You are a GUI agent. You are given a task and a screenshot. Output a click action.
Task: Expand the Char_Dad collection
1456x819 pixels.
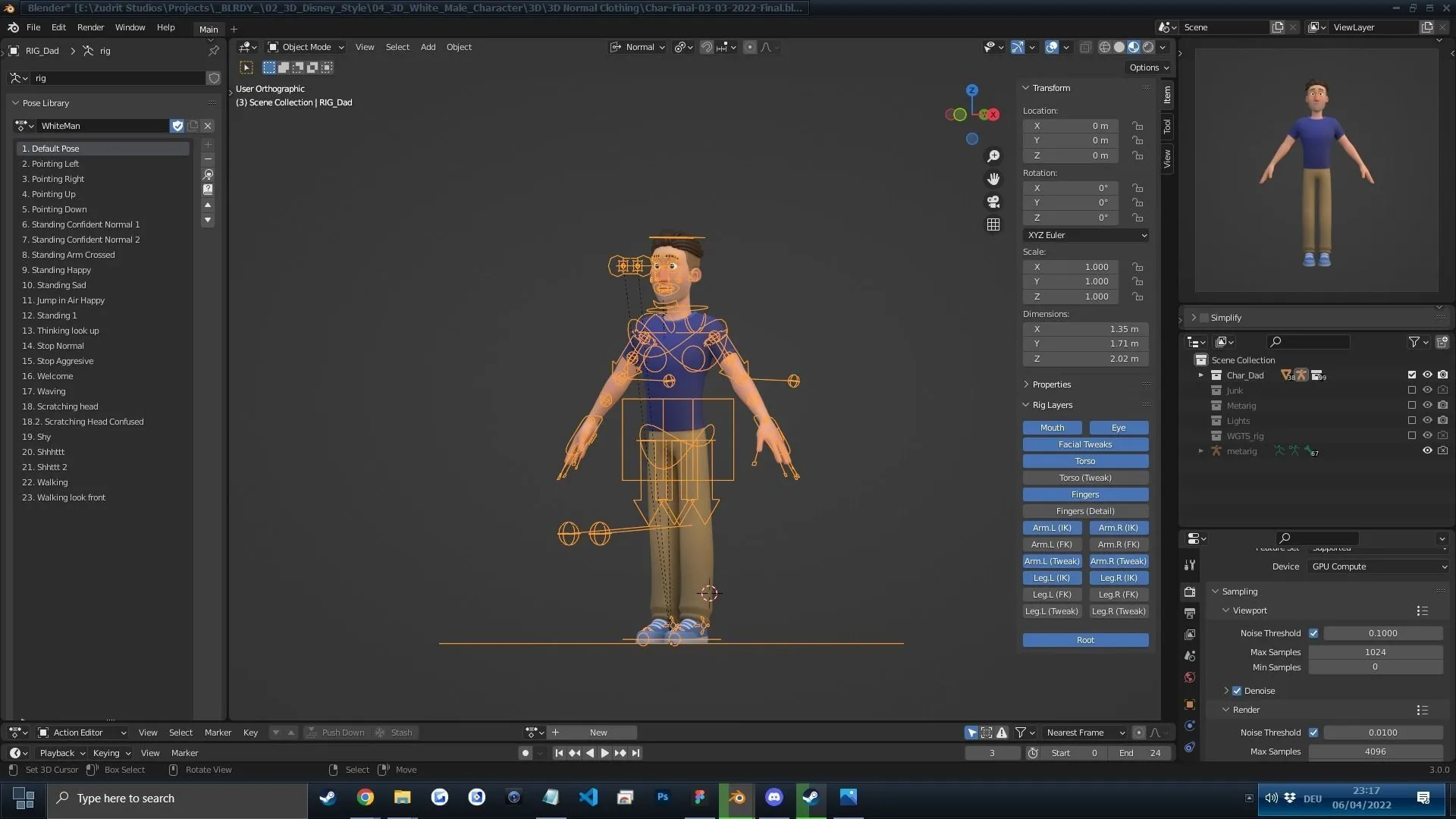coord(1201,375)
